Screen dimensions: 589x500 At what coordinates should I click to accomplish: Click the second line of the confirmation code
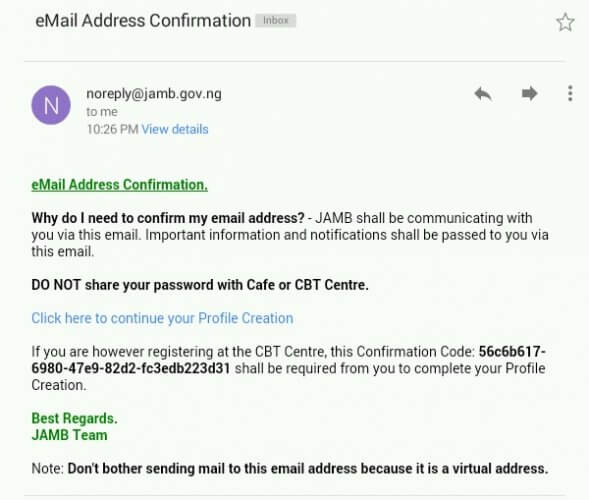131,368
